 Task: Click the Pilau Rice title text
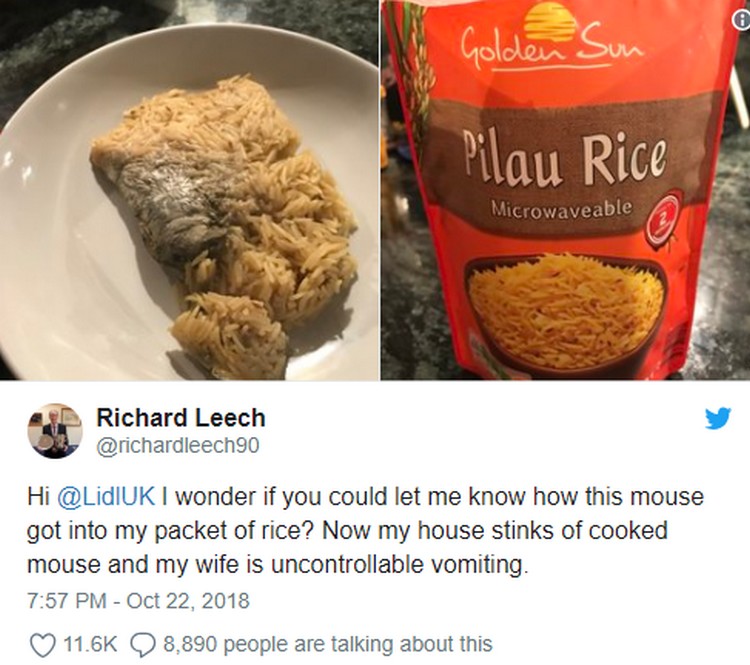[565, 160]
